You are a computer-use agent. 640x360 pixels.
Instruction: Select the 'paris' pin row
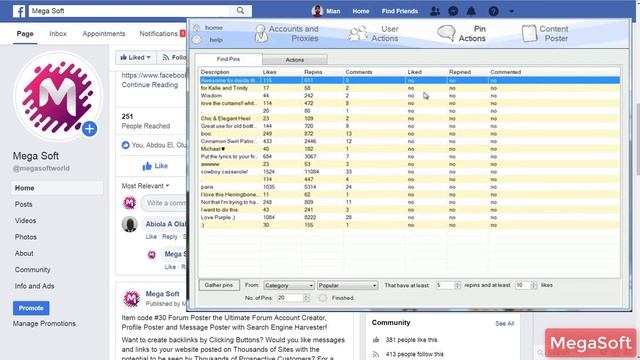point(410,187)
